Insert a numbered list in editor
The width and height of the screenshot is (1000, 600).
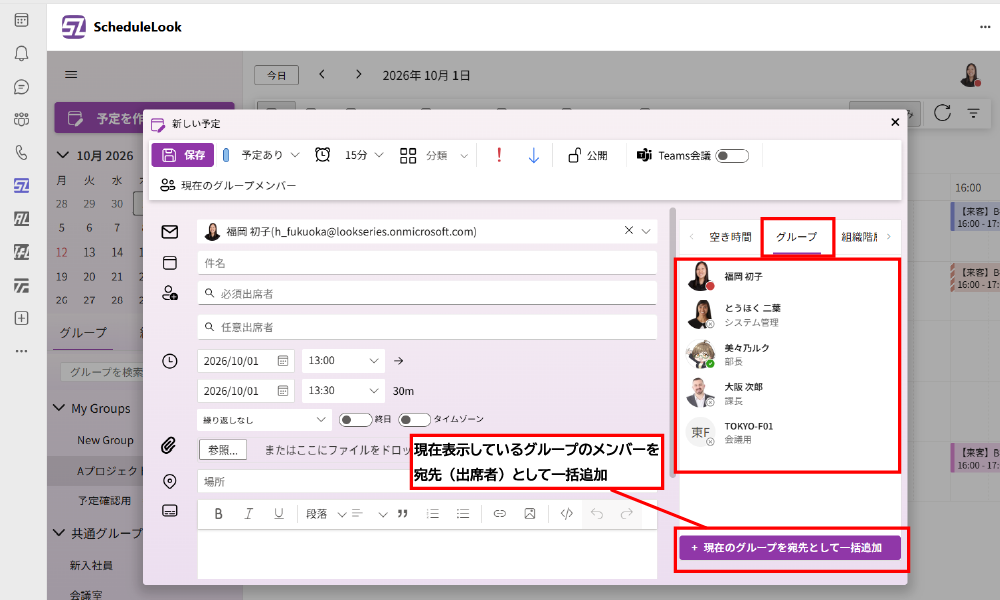tap(432, 514)
